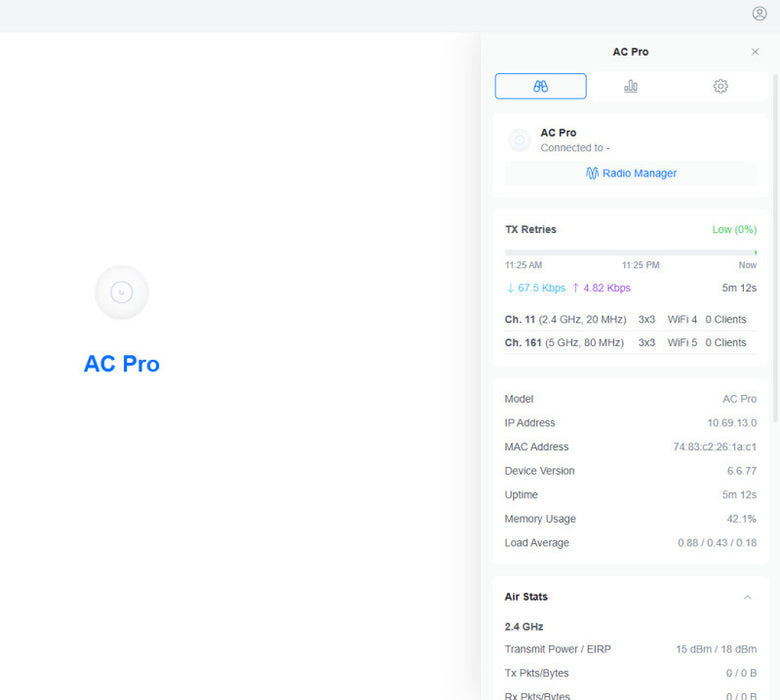Click Load Average 0.88 / 0.43 / 0.18

click(x=717, y=543)
